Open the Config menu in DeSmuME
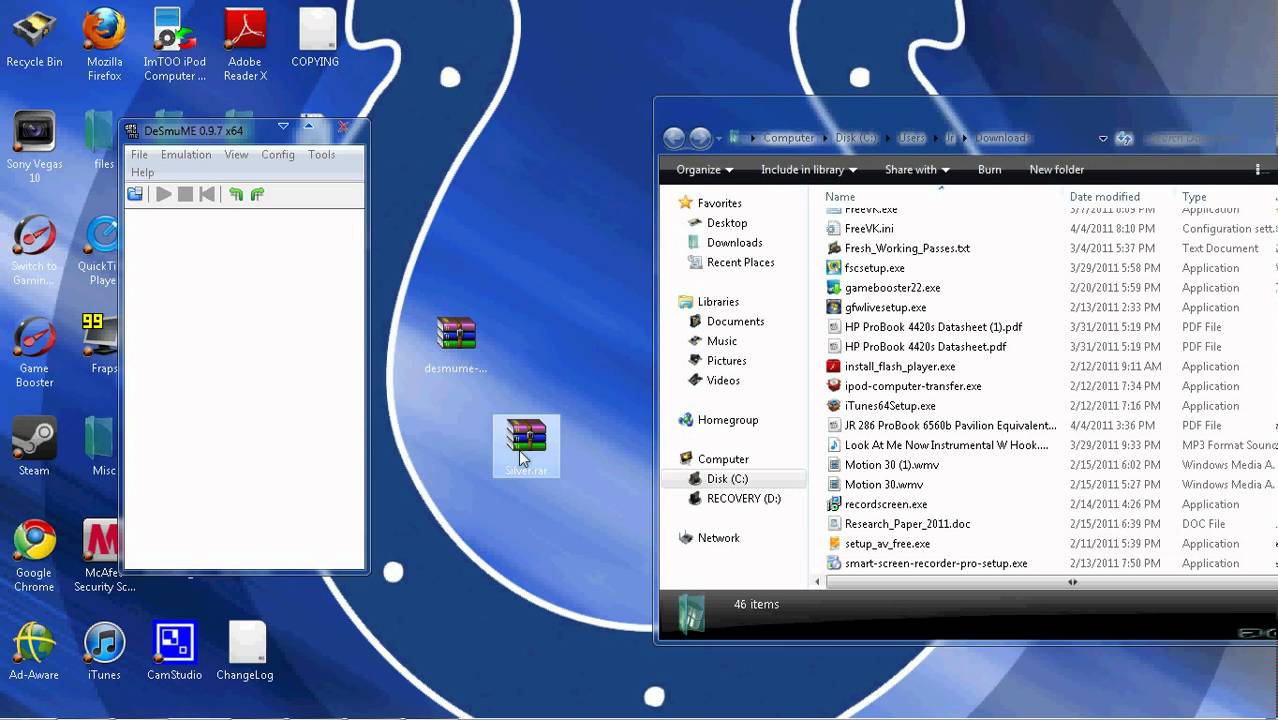Image resolution: width=1278 pixels, height=720 pixels. (278, 155)
